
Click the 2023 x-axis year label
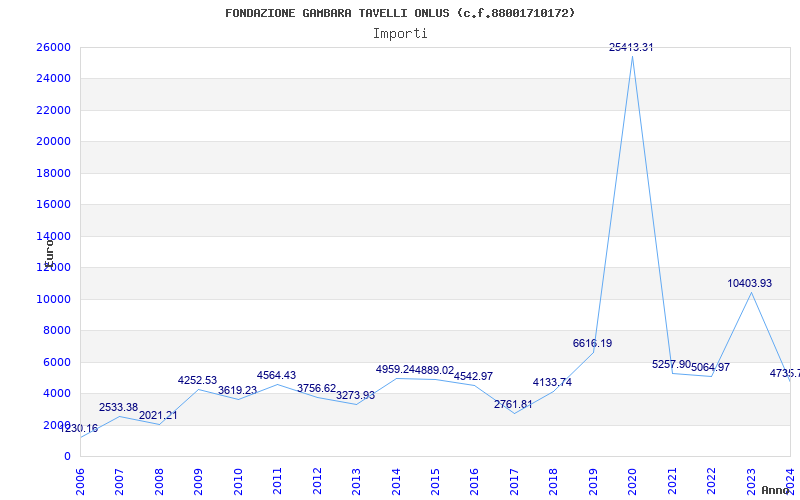[751, 482]
